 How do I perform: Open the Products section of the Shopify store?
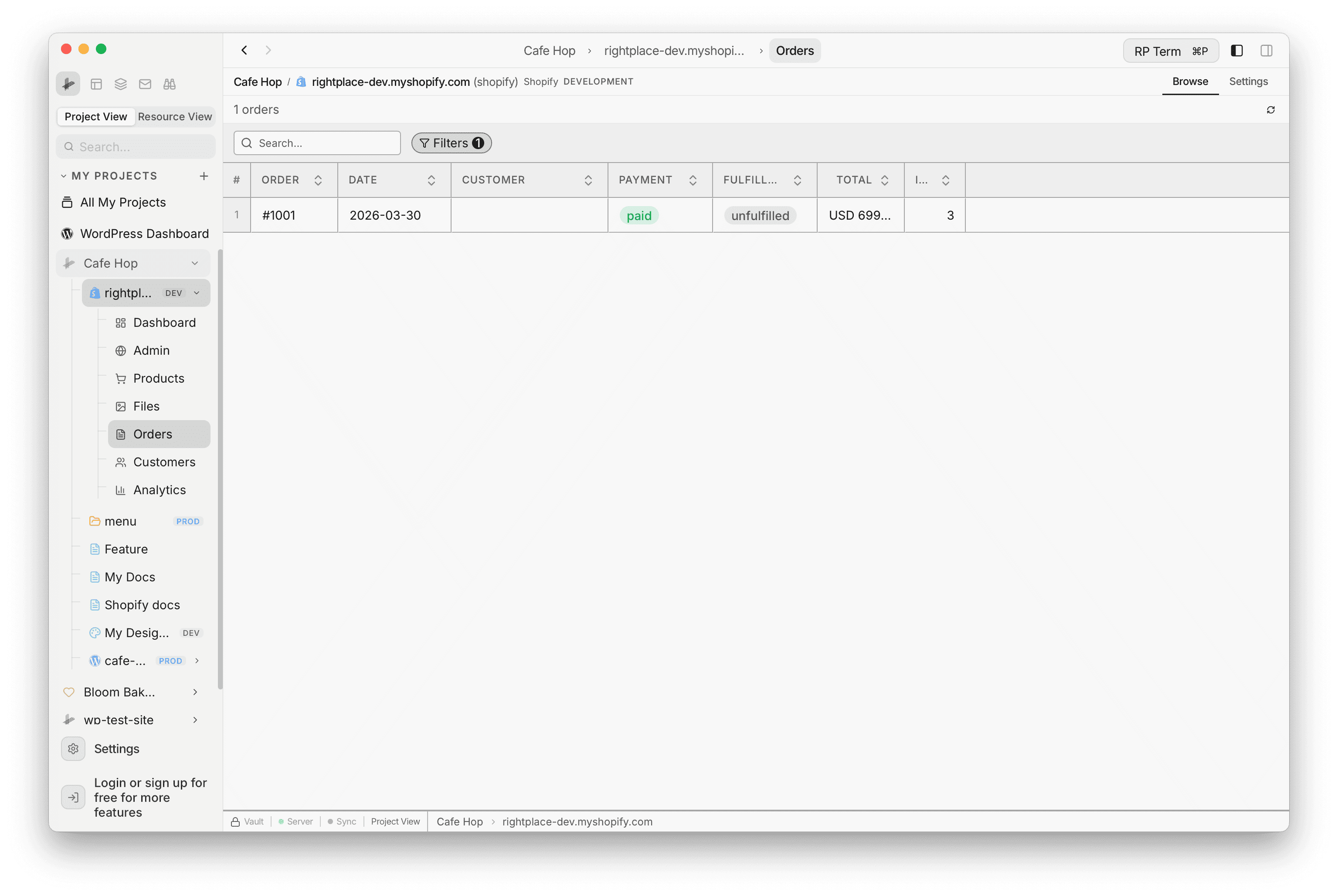click(158, 378)
